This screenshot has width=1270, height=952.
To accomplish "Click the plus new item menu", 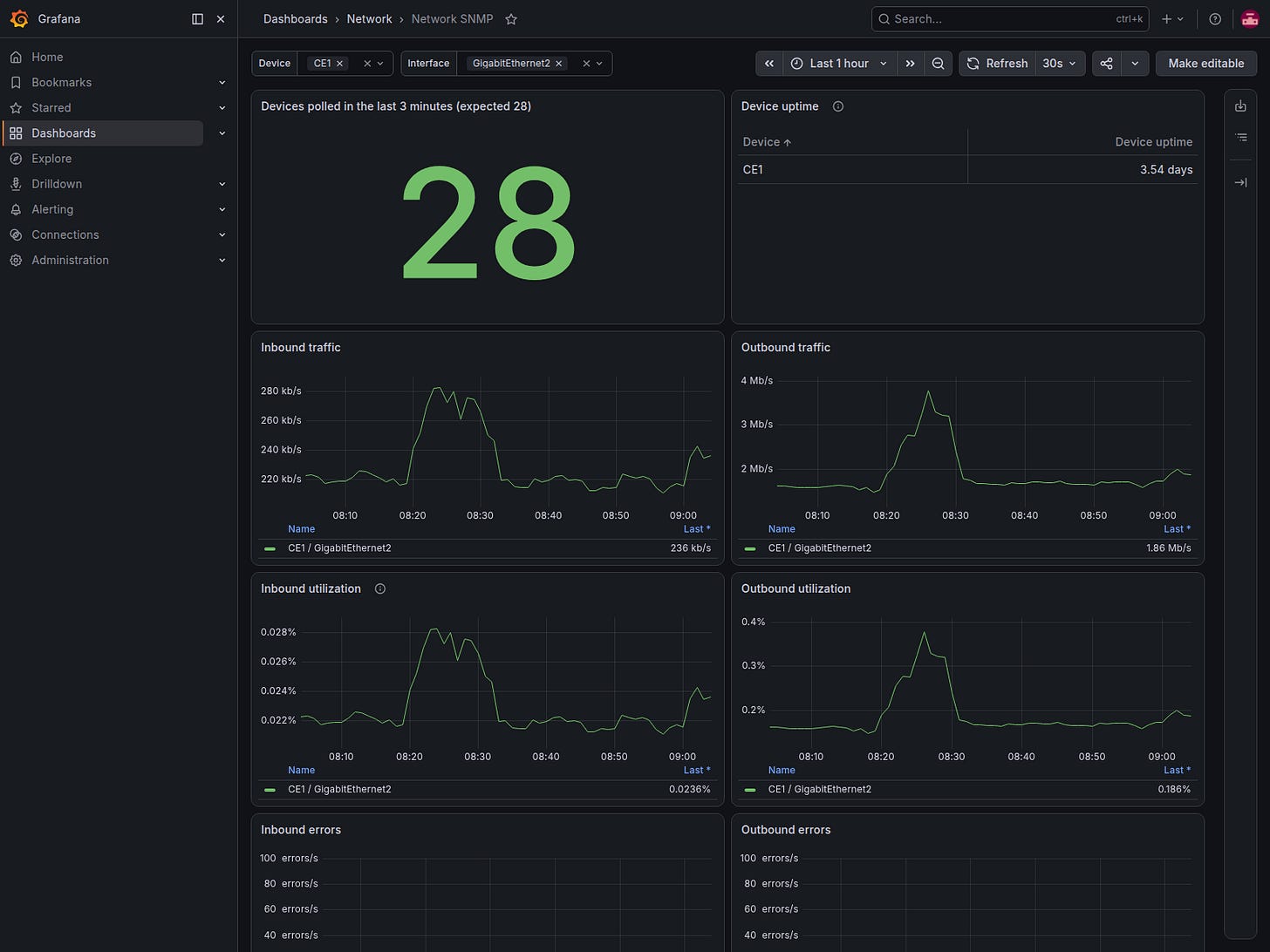I will click(x=1172, y=18).
